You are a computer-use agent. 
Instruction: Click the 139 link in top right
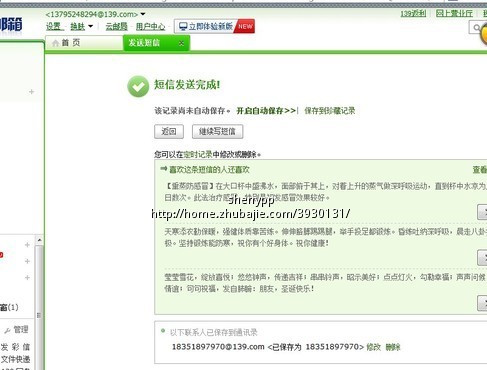click(413, 13)
